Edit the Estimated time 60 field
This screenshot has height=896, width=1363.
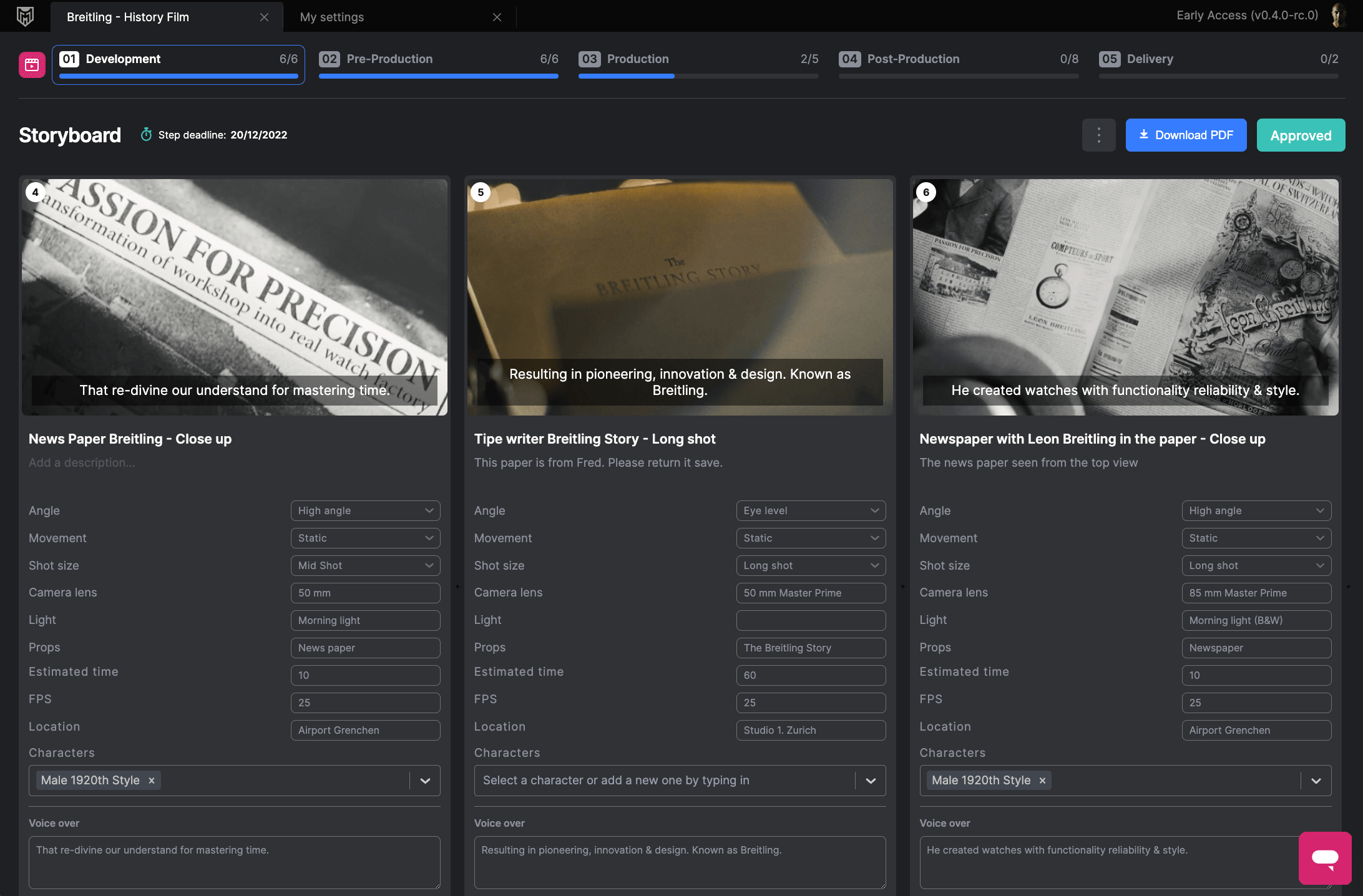(x=811, y=675)
